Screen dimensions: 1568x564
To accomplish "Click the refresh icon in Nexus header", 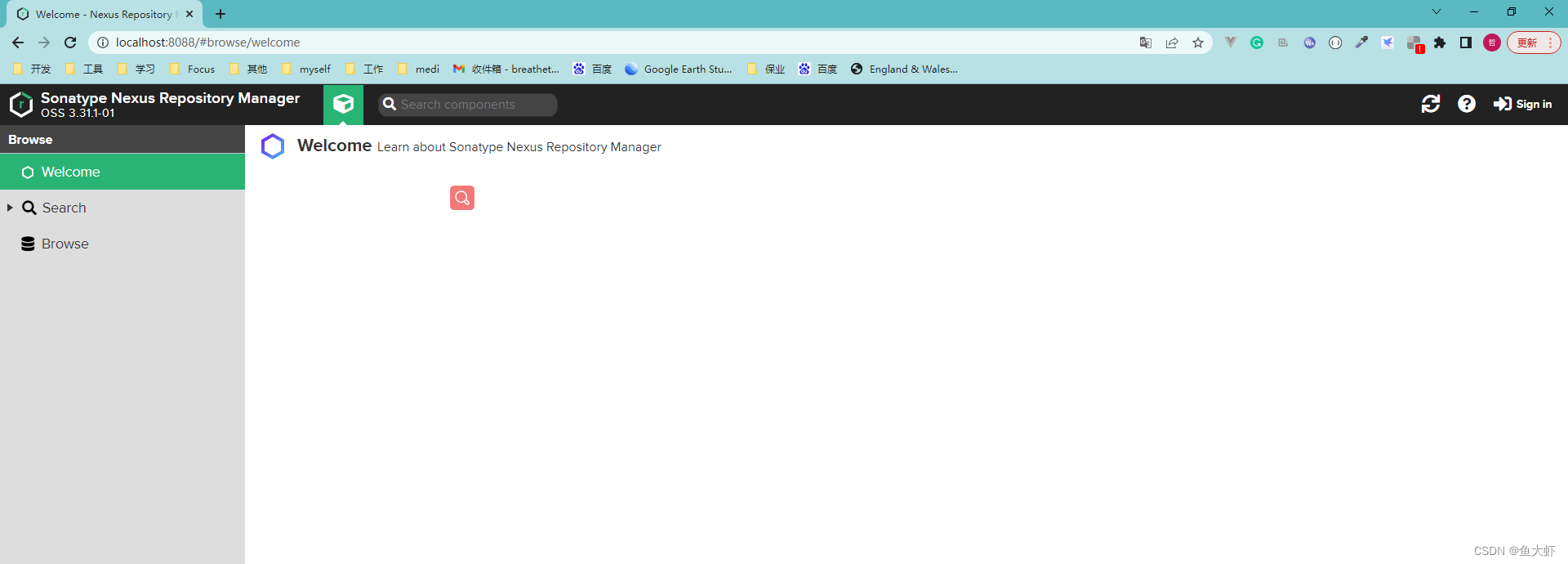I will coord(1431,104).
